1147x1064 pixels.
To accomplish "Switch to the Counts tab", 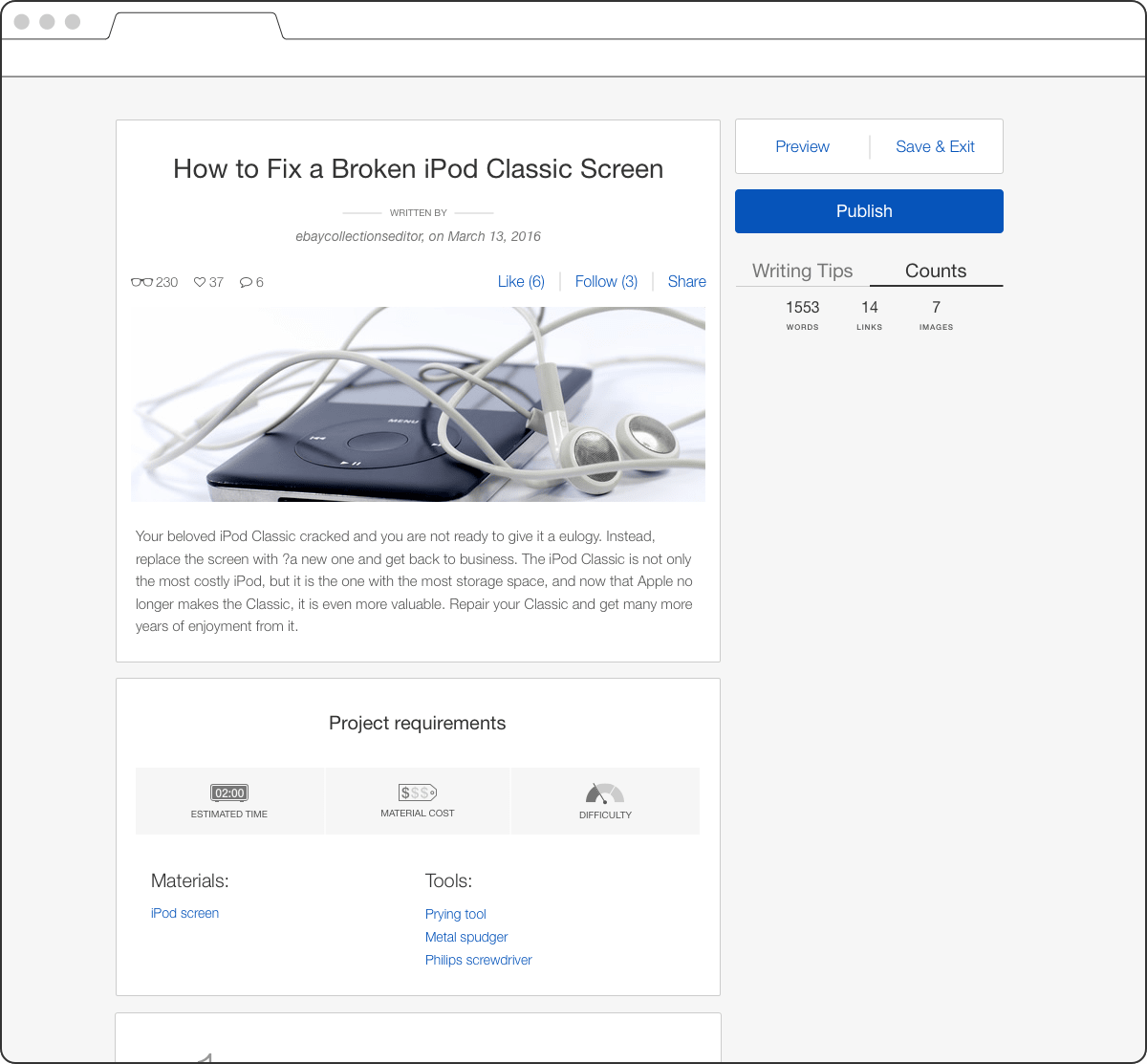I will (936, 271).
